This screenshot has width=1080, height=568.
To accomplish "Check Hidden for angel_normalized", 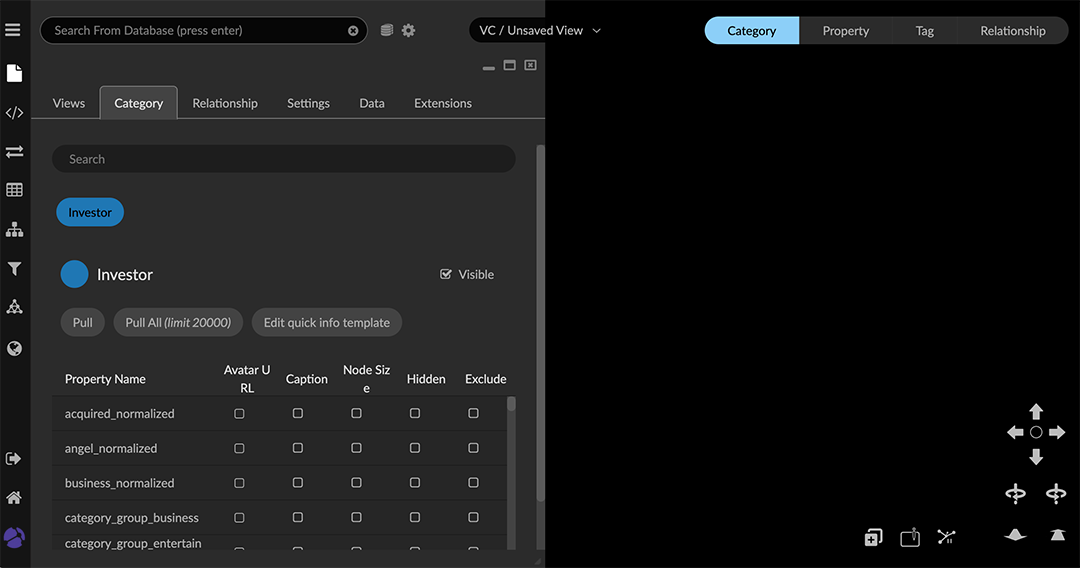I will point(415,448).
